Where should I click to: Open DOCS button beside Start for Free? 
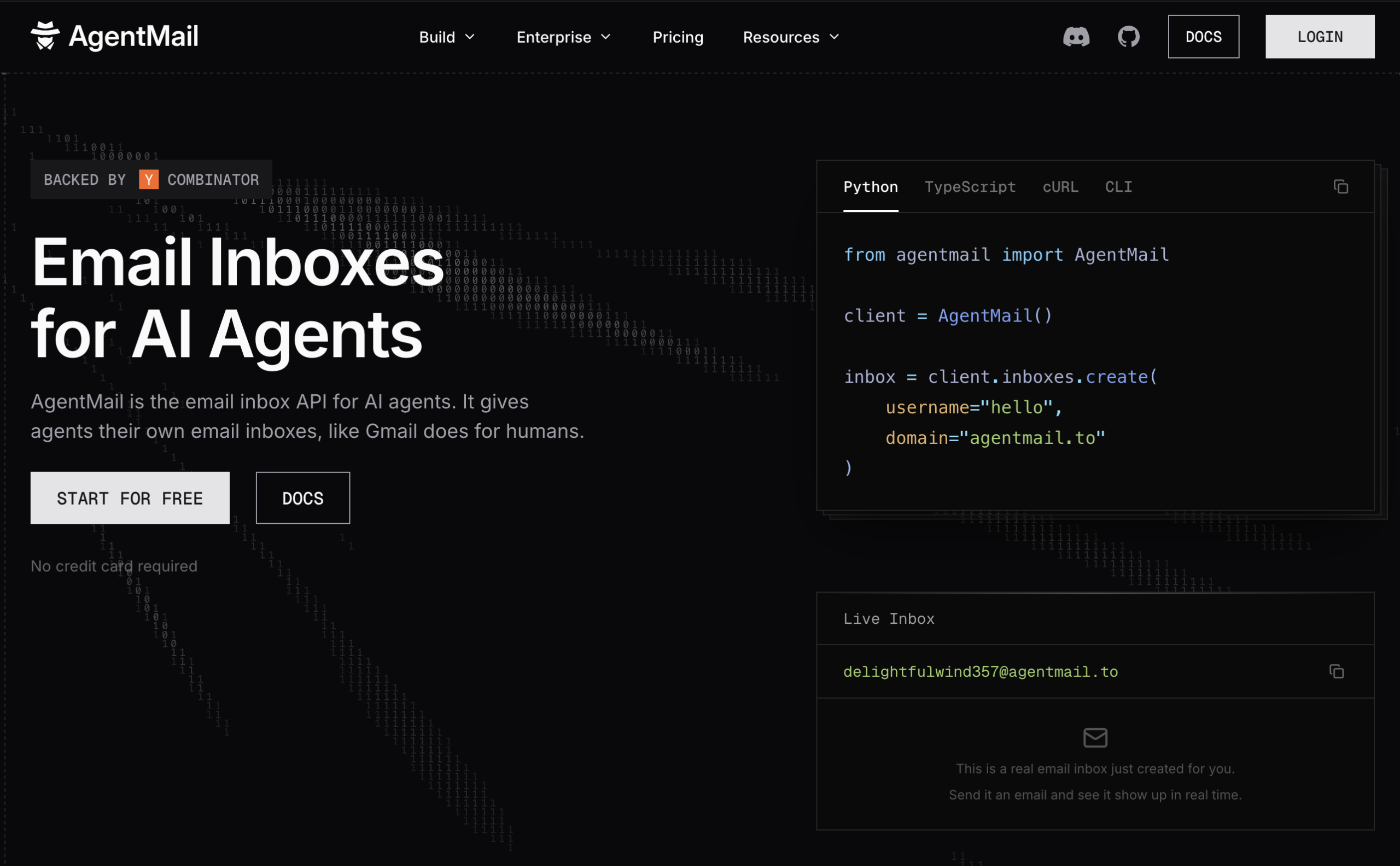[x=302, y=498]
